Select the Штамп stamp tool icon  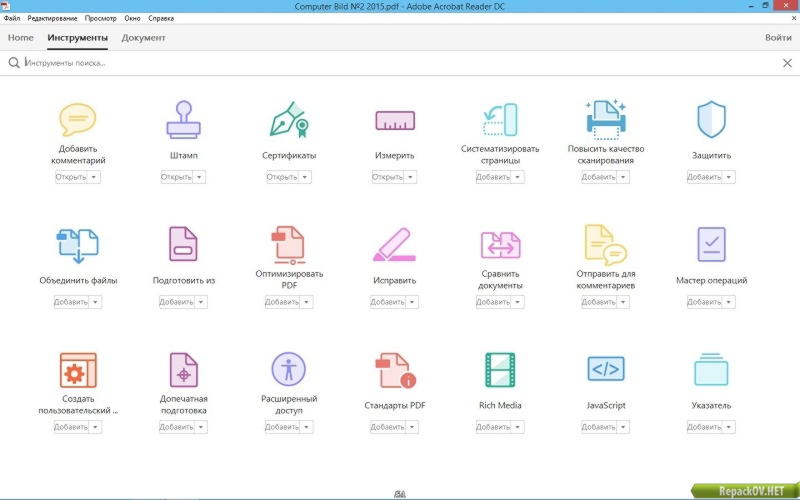click(184, 120)
